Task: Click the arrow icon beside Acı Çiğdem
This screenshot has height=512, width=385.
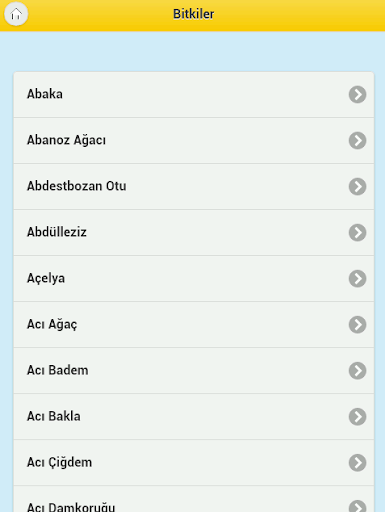Action: click(358, 462)
